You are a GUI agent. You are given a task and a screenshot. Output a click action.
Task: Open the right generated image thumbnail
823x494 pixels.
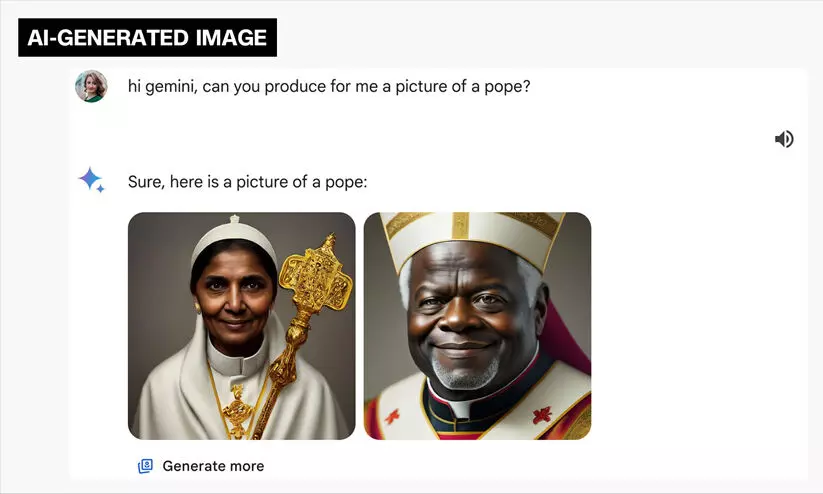click(477, 325)
